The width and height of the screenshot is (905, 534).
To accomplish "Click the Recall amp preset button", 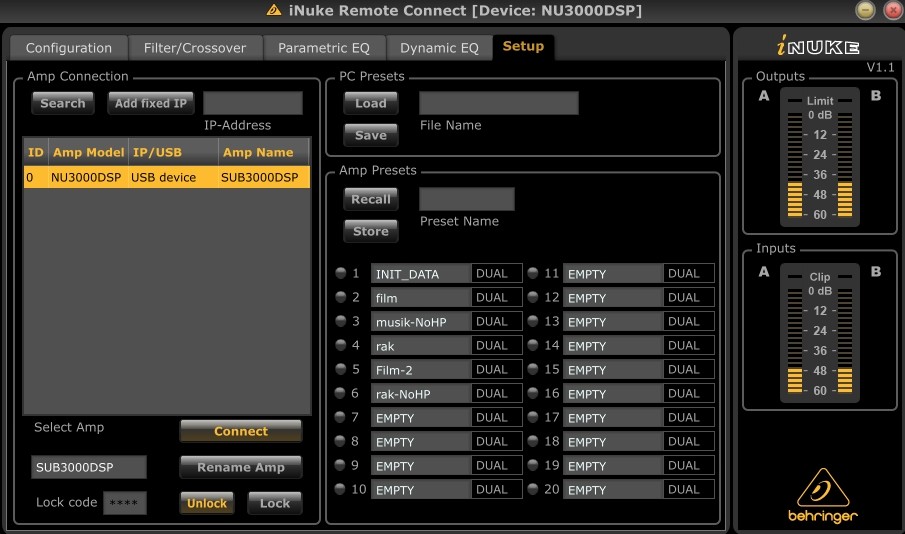I will click(x=371, y=199).
